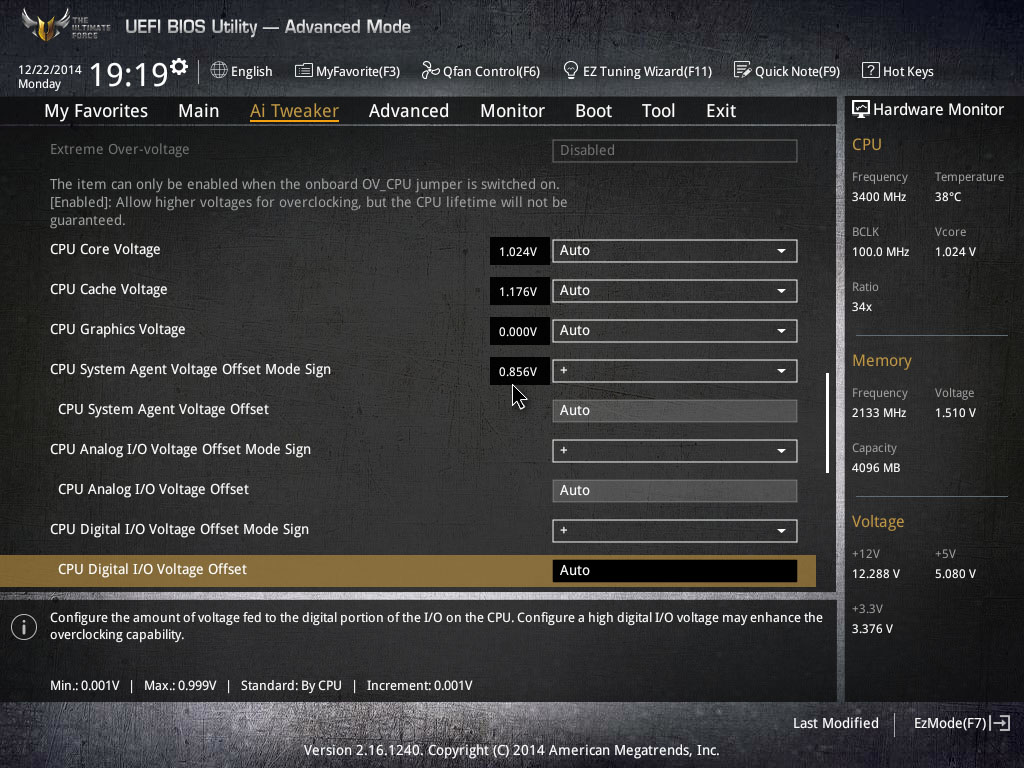Viewport: 1024px width, 768px height.
Task: Click the info circle icon
Action: pyautogui.click(x=24, y=627)
